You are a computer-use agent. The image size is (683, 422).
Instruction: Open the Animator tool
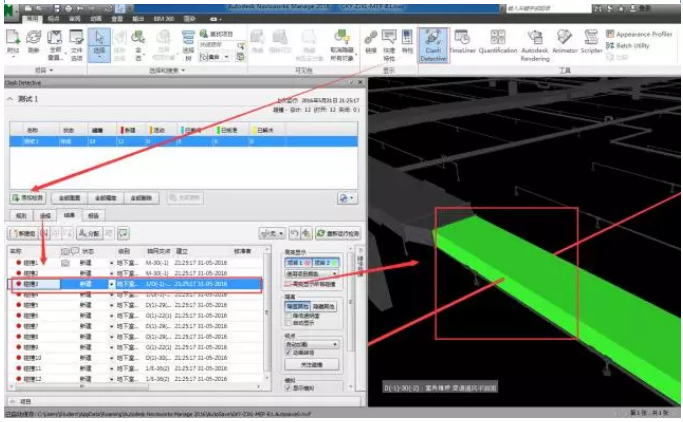pyautogui.click(x=565, y=42)
